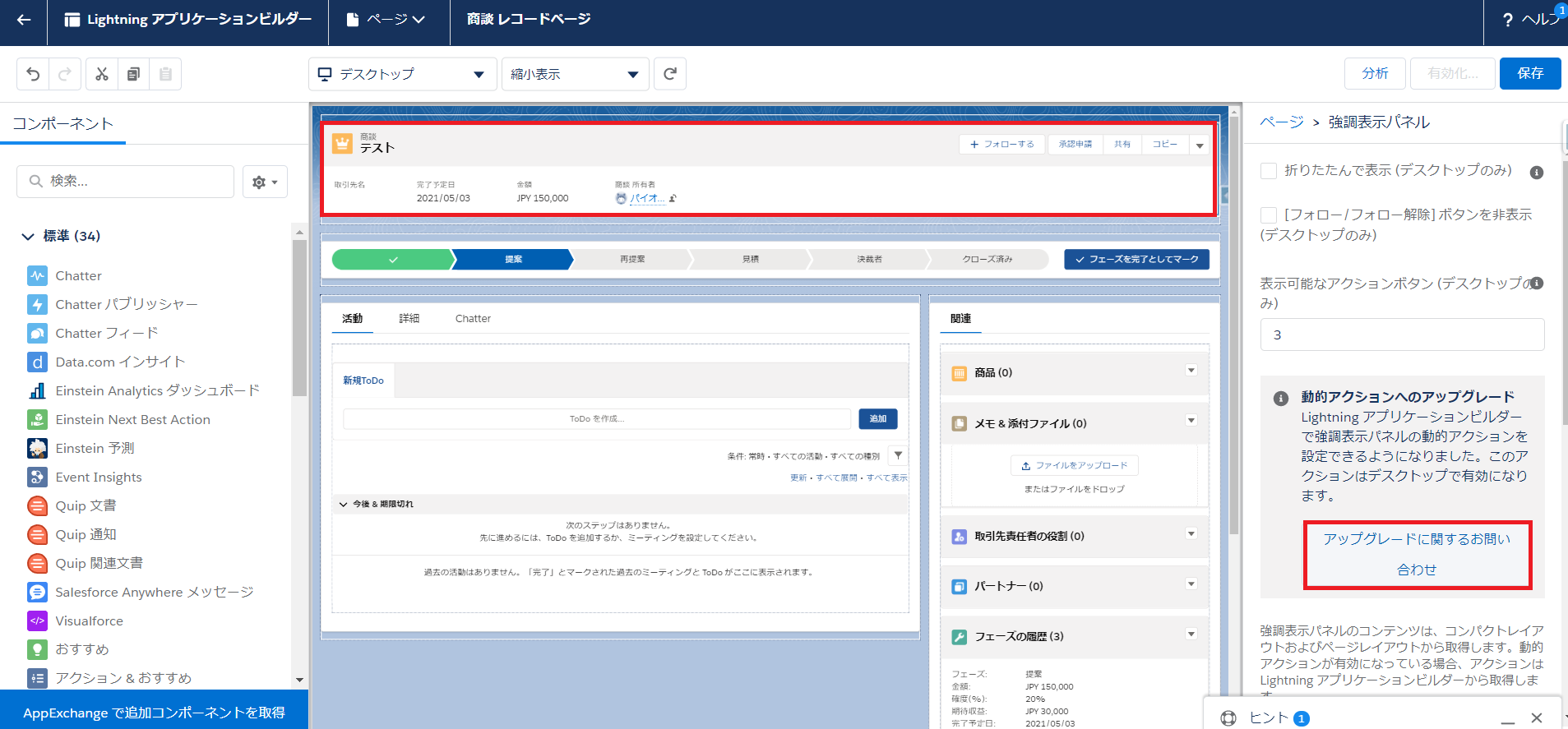1568x729 pixels.
Task: Select Einstein Next Best Action component
Action: click(x=132, y=420)
